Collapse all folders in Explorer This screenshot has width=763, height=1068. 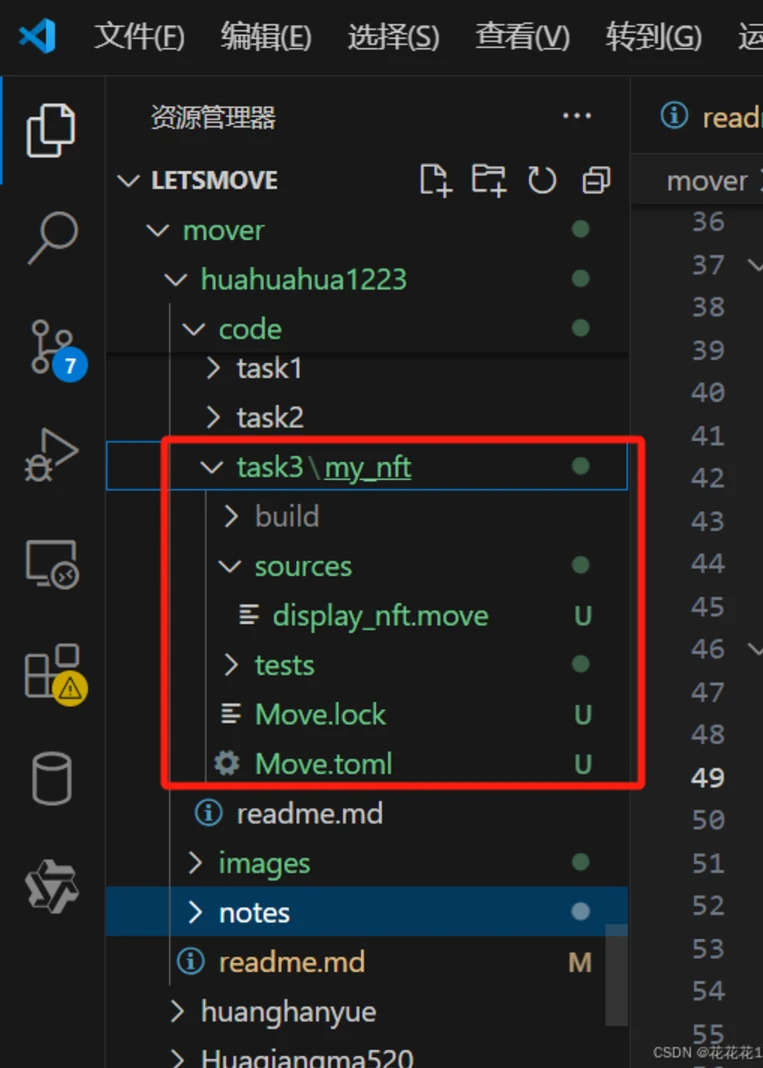pyautogui.click(x=596, y=180)
